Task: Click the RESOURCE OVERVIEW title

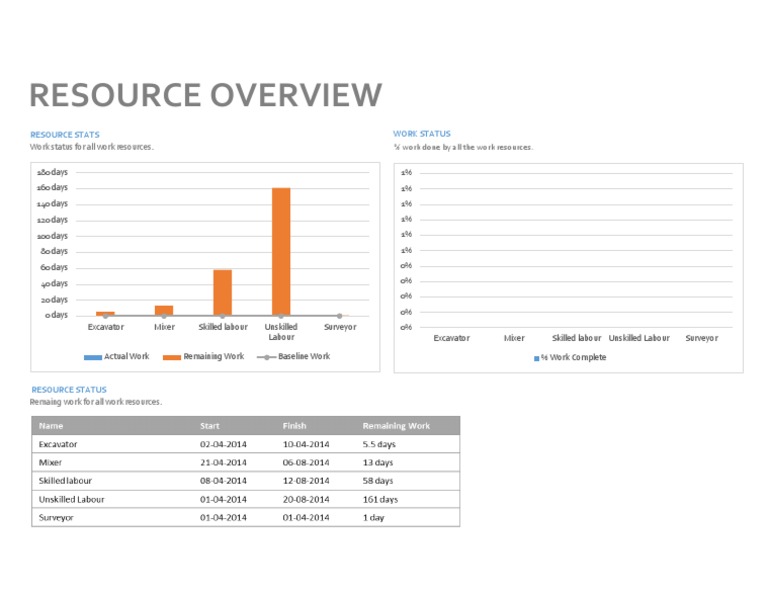Action: click(206, 95)
